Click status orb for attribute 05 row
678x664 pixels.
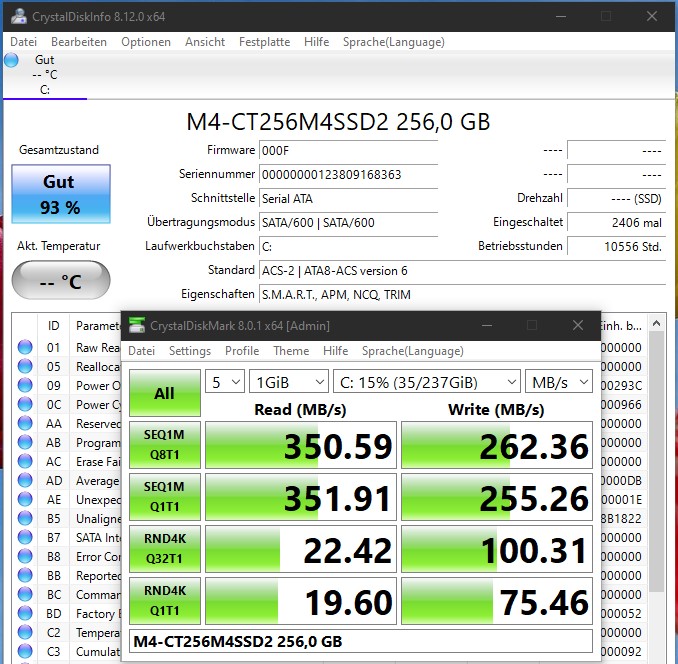(x=25, y=366)
